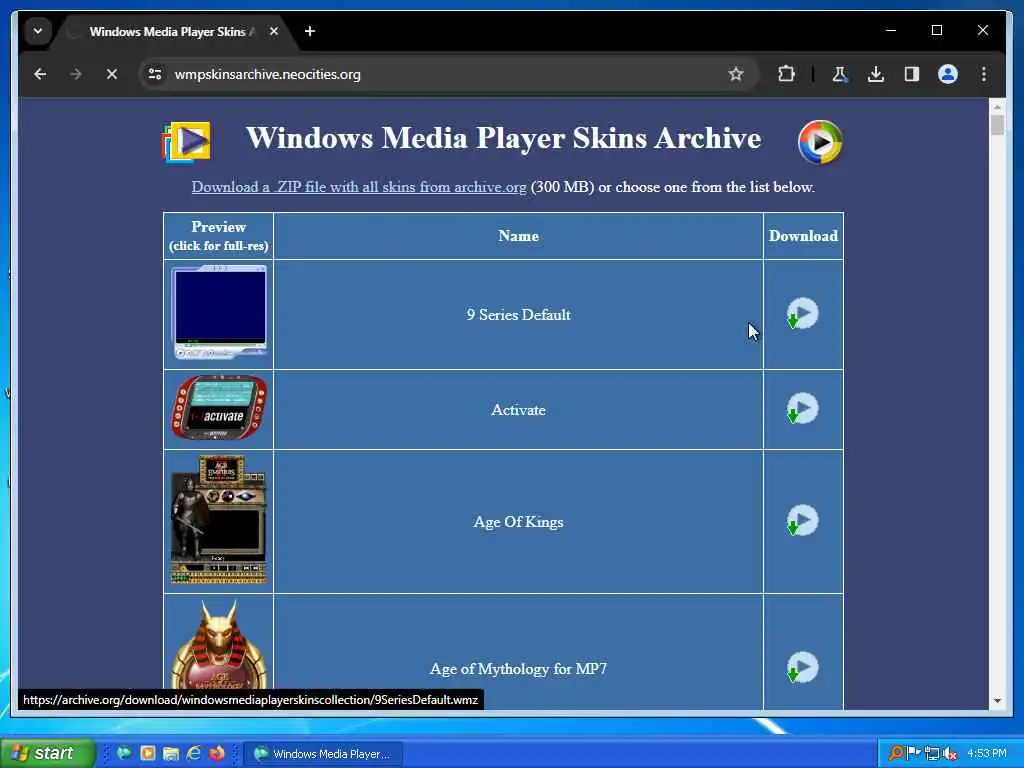1024x768 pixels.
Task: Switch to Windows Media Player taskbar button
Action: click(x=323, y=754)
